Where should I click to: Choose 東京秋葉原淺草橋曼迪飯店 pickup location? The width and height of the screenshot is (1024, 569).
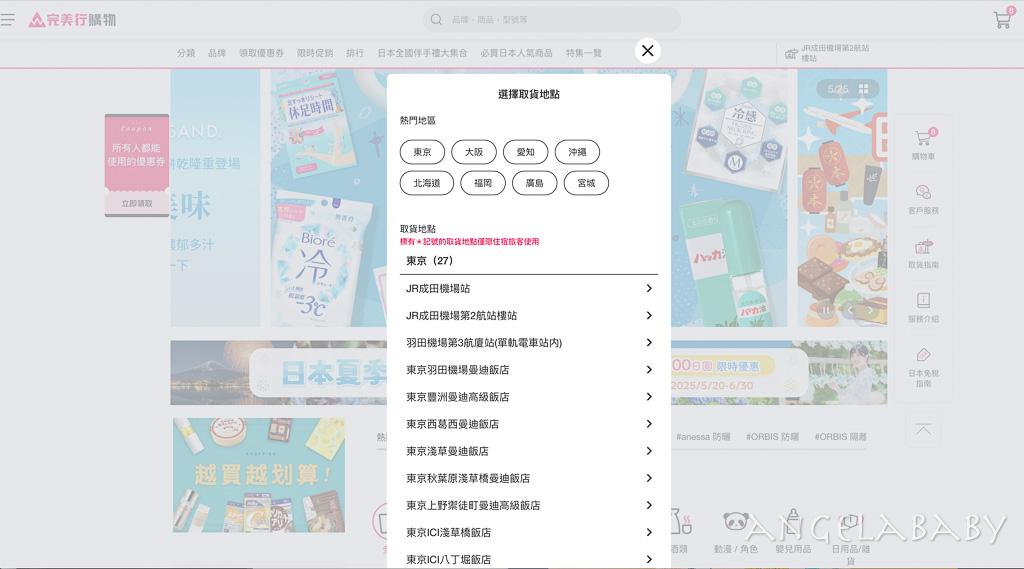click(x=529, y=478)
